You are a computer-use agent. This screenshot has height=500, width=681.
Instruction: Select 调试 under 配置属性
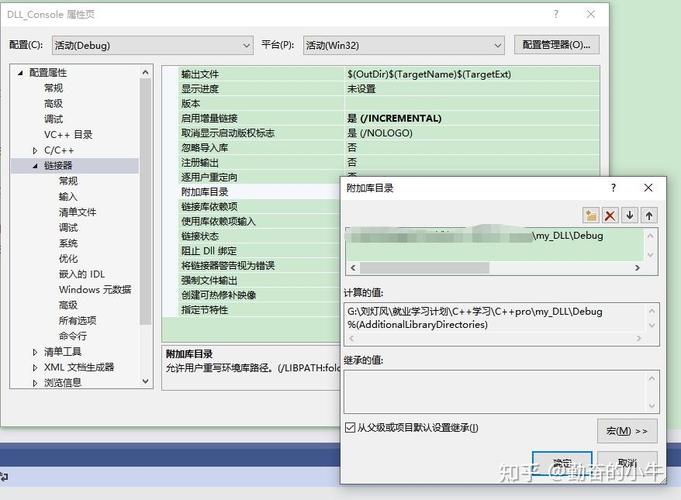pyautogui.click(x=53, y=119)
